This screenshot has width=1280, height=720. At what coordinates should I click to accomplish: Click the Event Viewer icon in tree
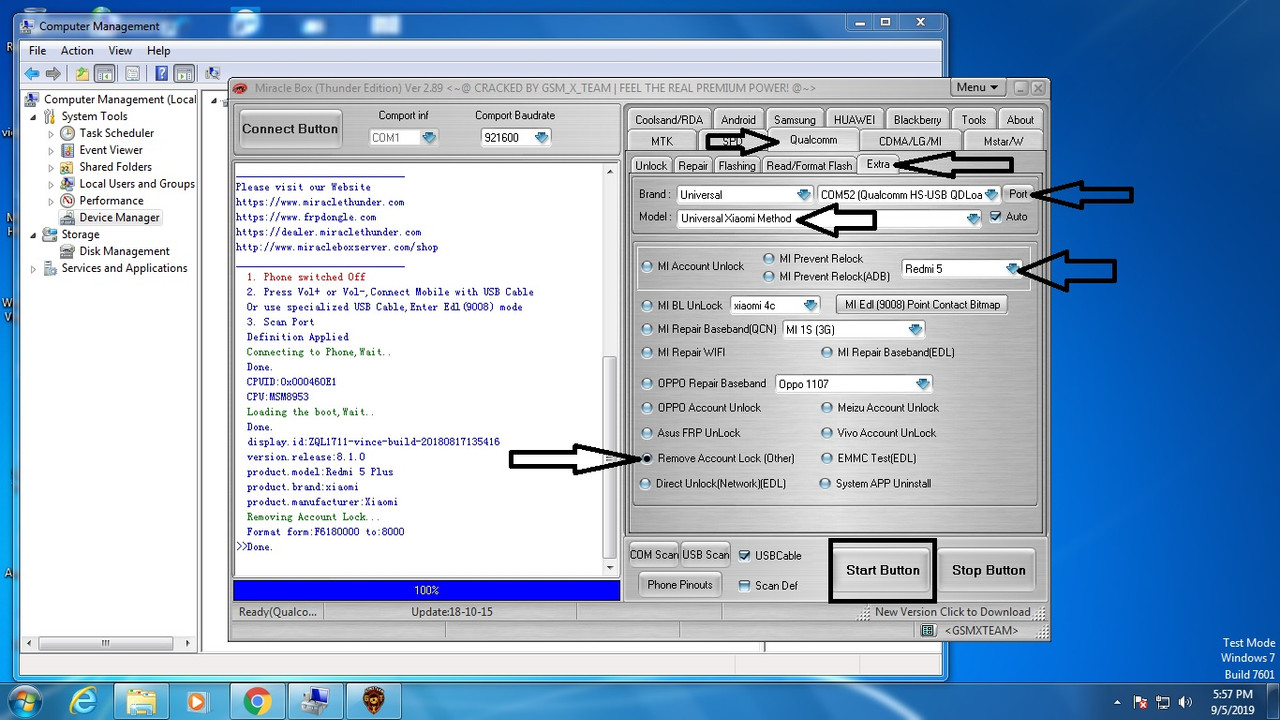point(67,150)
